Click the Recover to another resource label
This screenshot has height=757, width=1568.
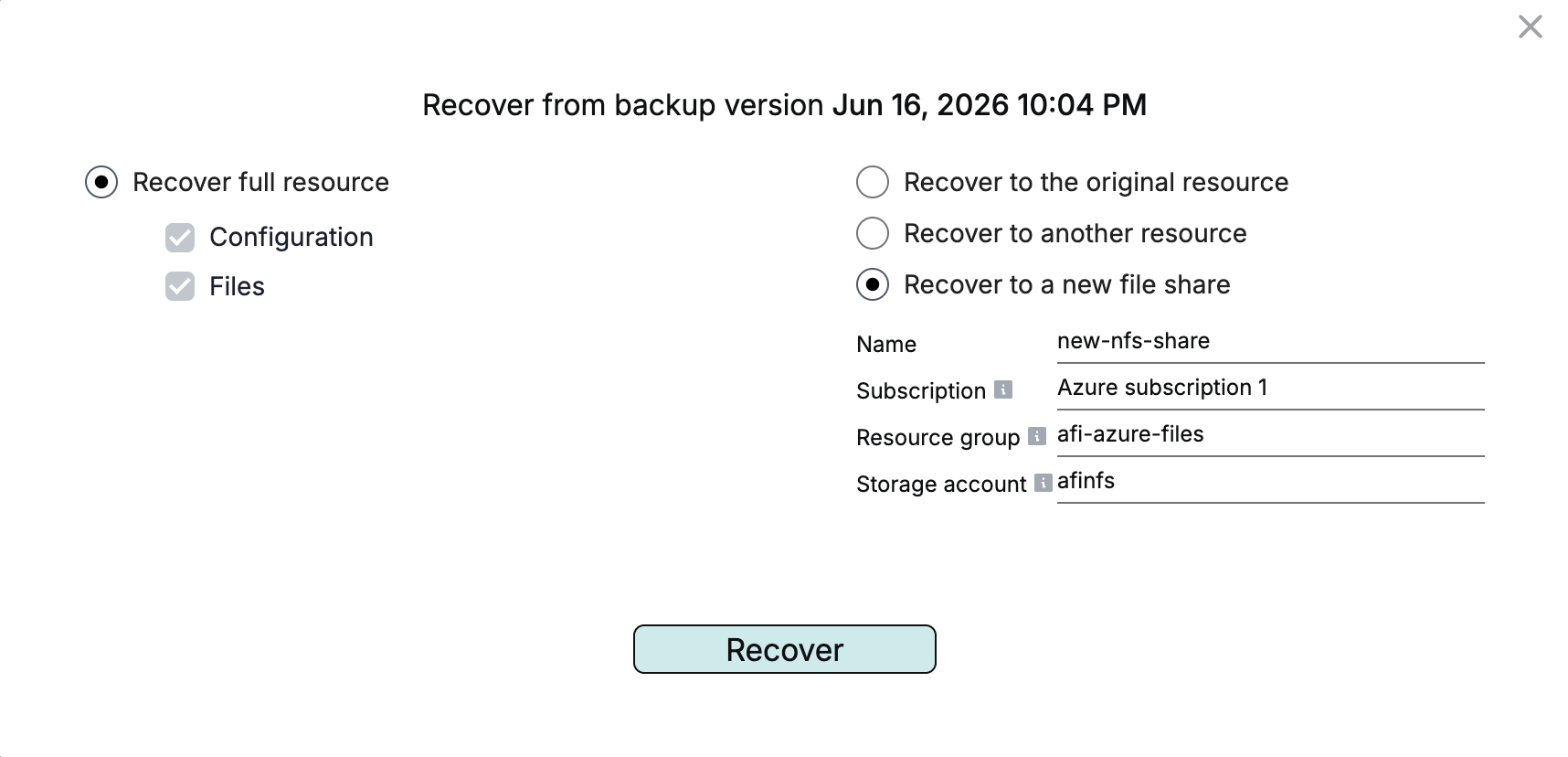point(1075,233)
